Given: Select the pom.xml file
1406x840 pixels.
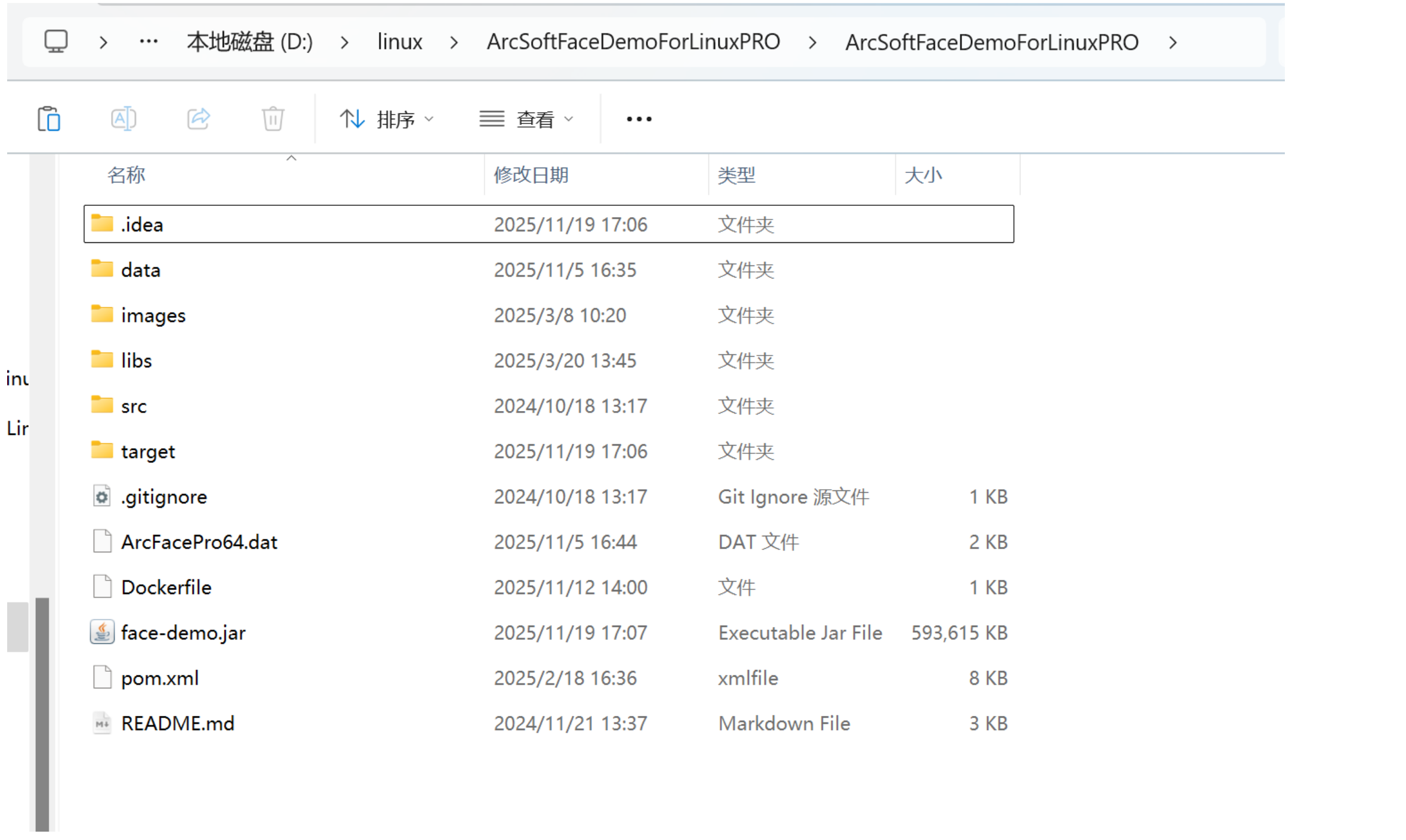Looking at the screenshot, I should [x=159, y=678].
